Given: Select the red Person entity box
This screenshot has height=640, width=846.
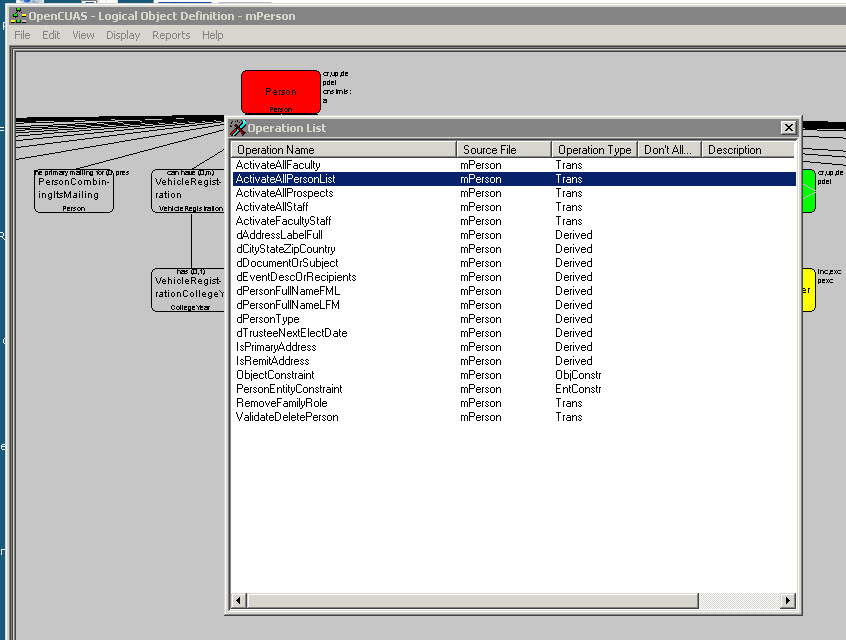Looking at the screenshot, I should pos(281,92).
